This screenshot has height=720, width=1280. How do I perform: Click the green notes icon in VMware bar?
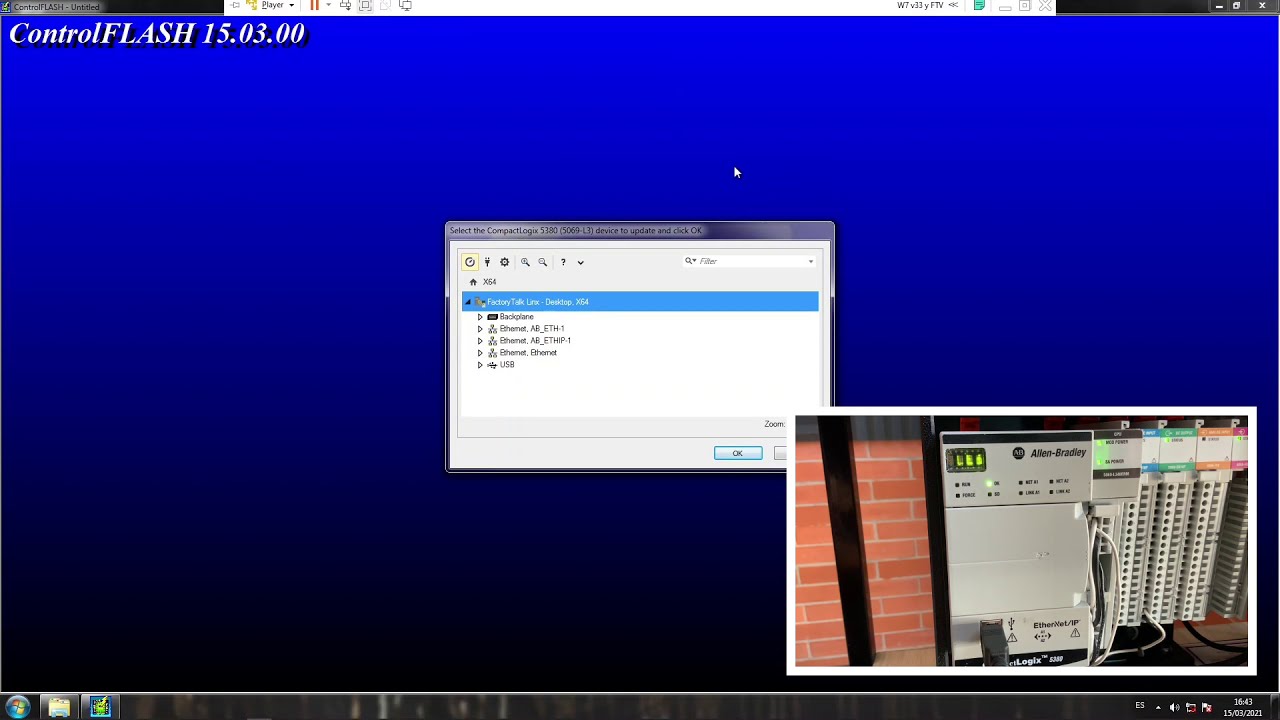coord(979,5)
